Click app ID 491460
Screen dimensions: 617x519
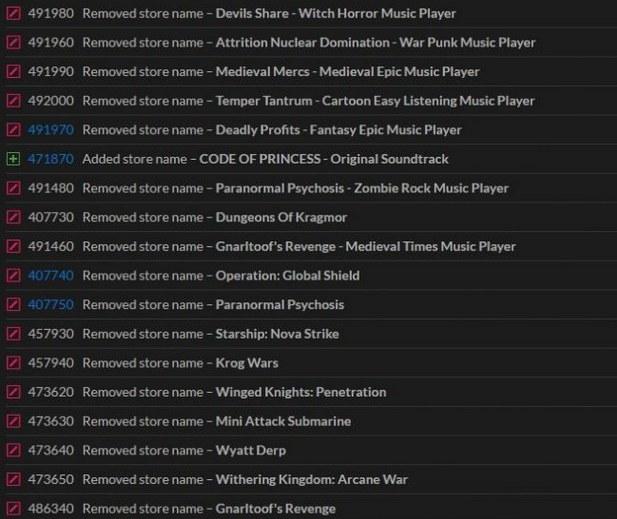pyautogui.click(x=51, y=246)
